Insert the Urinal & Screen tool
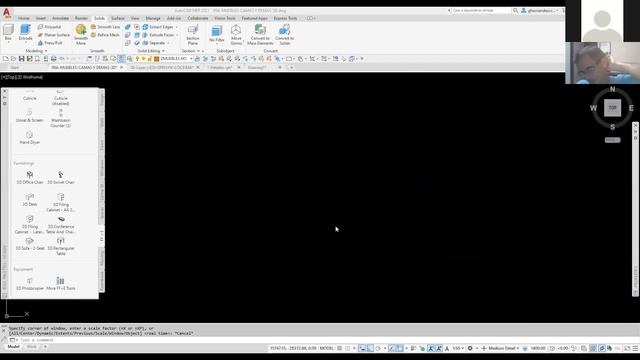Viewport: 640px width, 360px height. [30, 116]
